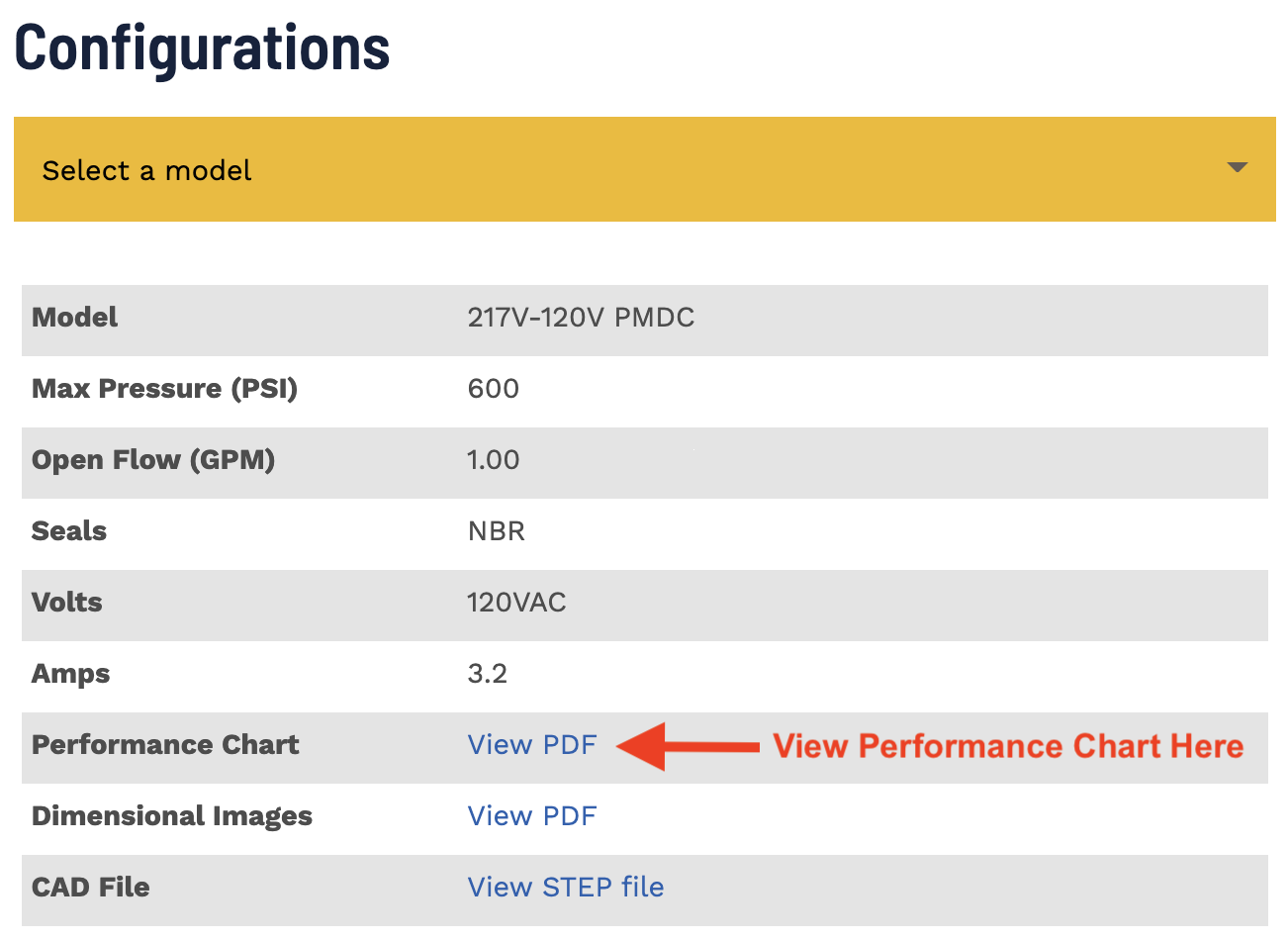Click the 'Seals' row label
Screen dimensions: 1288x940
pyautogui.click(x=68, y=530)
